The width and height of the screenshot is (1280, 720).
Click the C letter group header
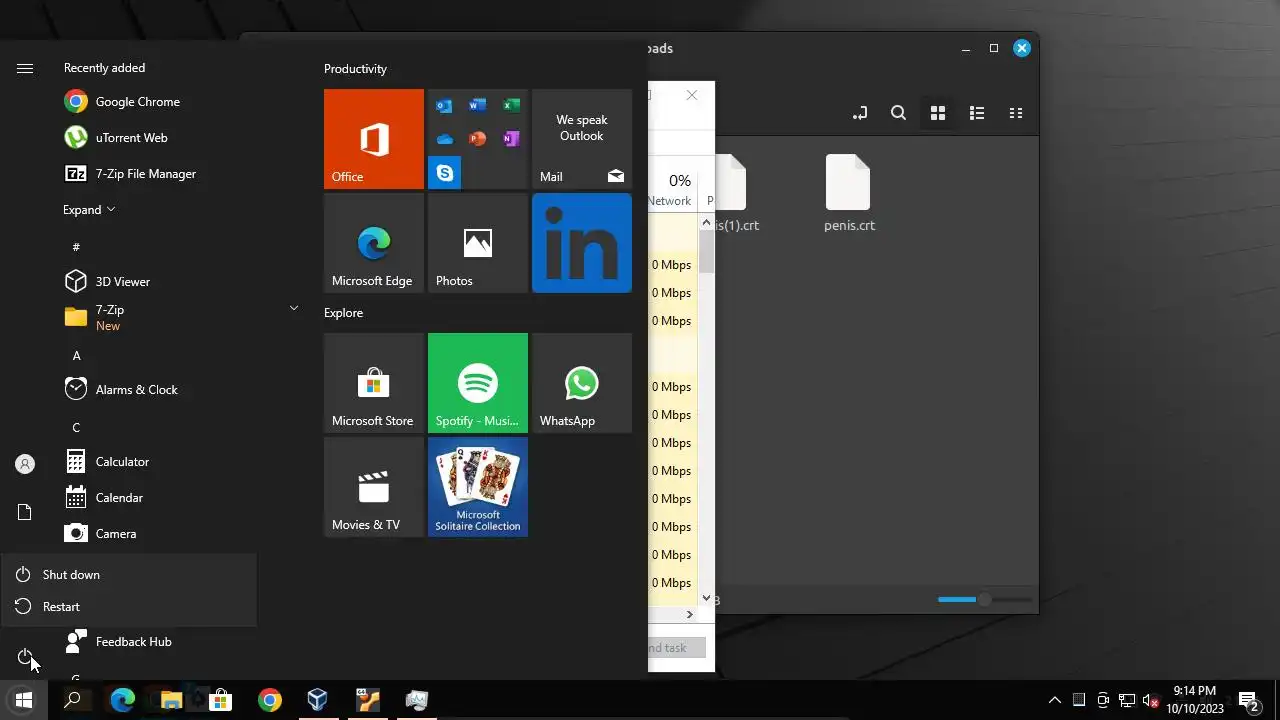tap(76, 428)
